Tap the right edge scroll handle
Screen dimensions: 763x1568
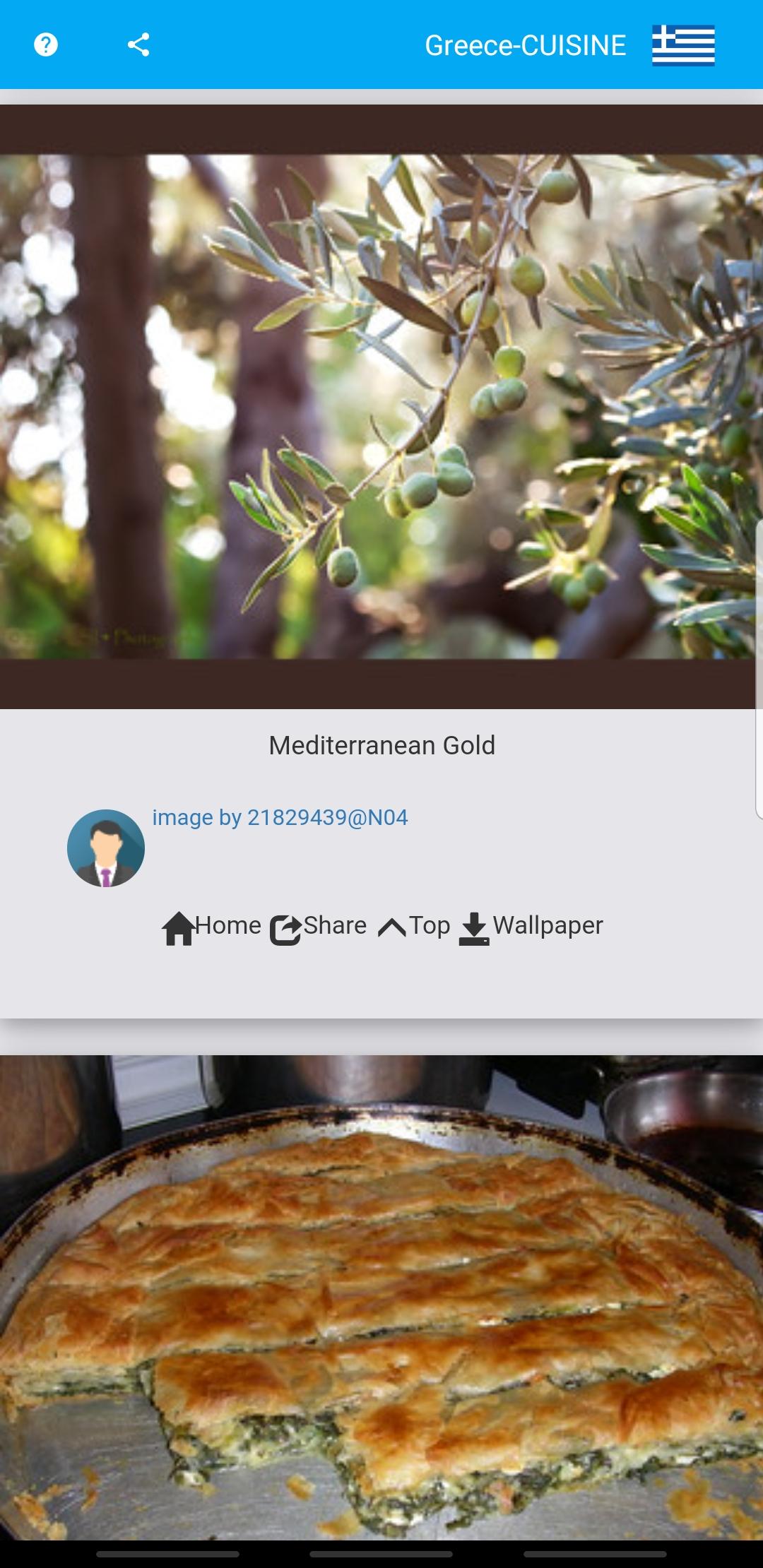[759, 668]
